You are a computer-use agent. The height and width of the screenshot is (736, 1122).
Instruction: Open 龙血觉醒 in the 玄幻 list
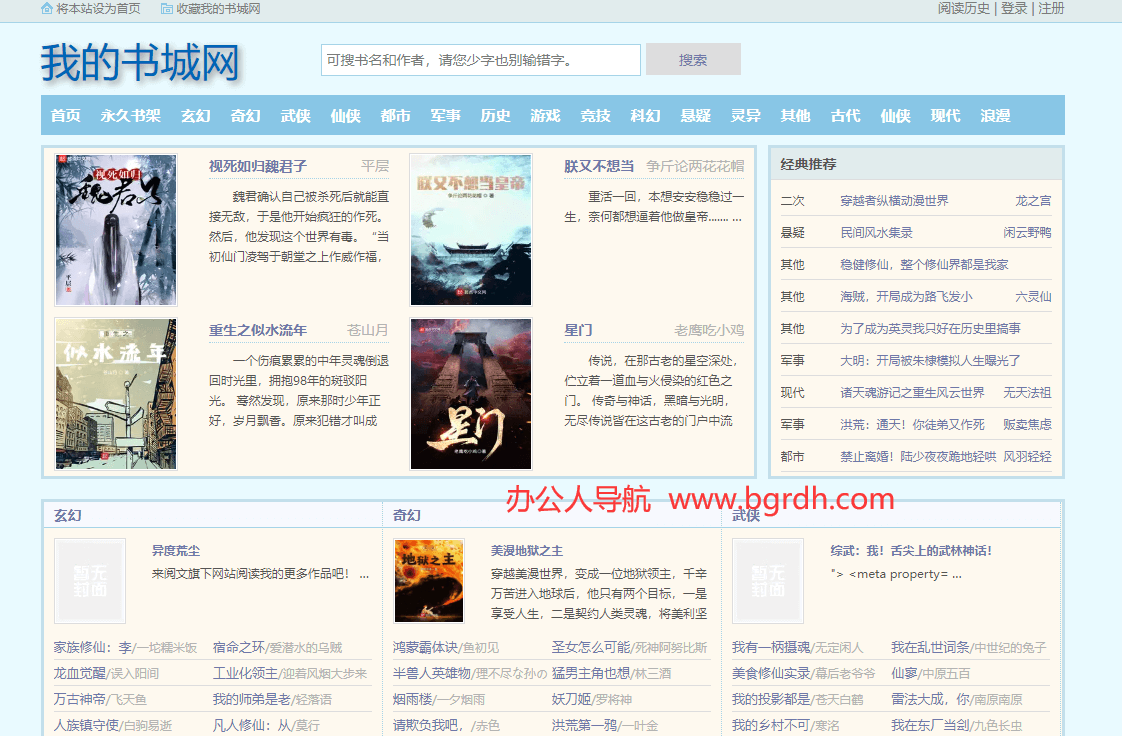click(x=80, y=673)
